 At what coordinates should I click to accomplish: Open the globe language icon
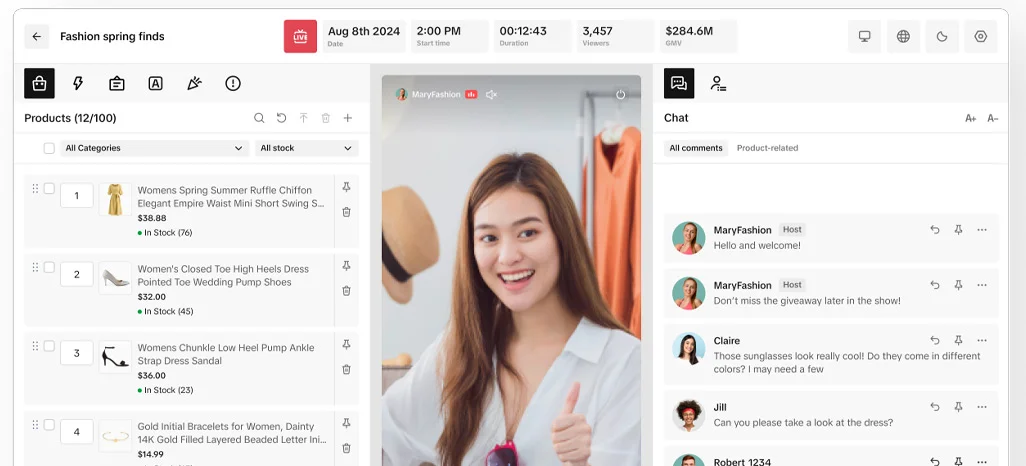pos(903,37)
